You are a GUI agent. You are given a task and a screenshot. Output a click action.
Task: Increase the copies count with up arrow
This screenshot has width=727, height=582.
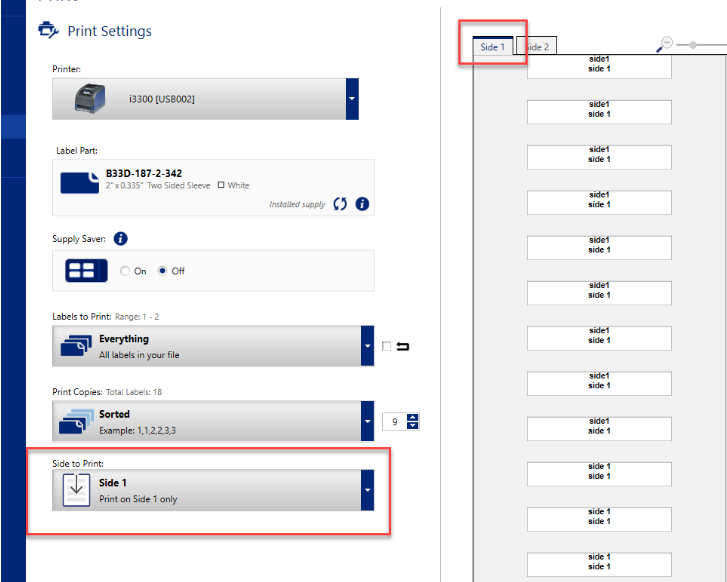(x=413, y=417)
